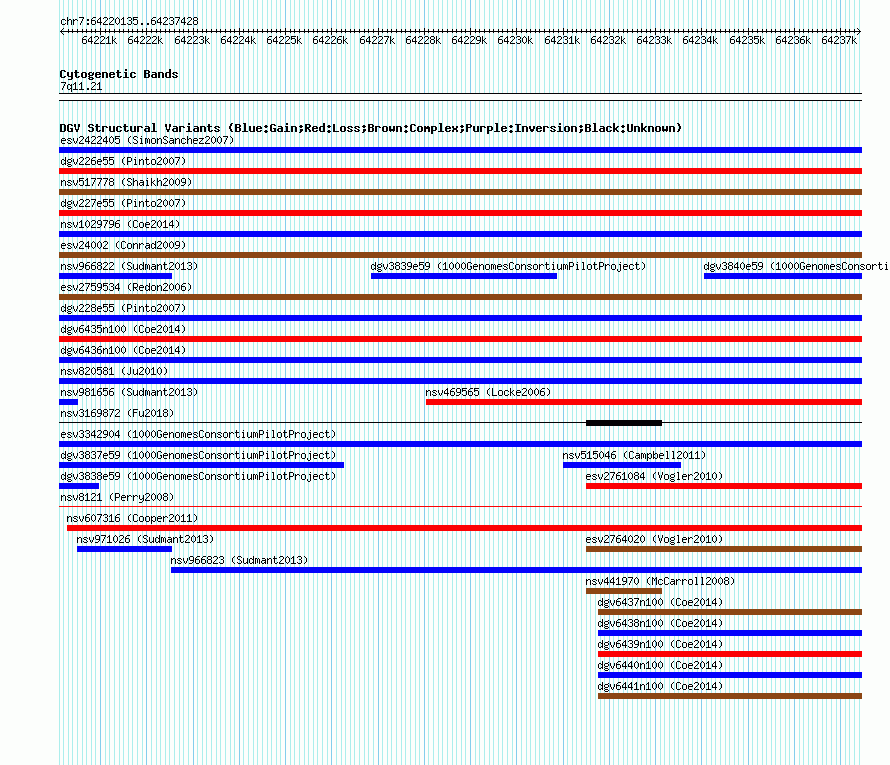The width and height of the screenshot is (890, 765).
Task: Click dgv6441n100 (Coe2014) complex variant
Action: tap(730, 696)
